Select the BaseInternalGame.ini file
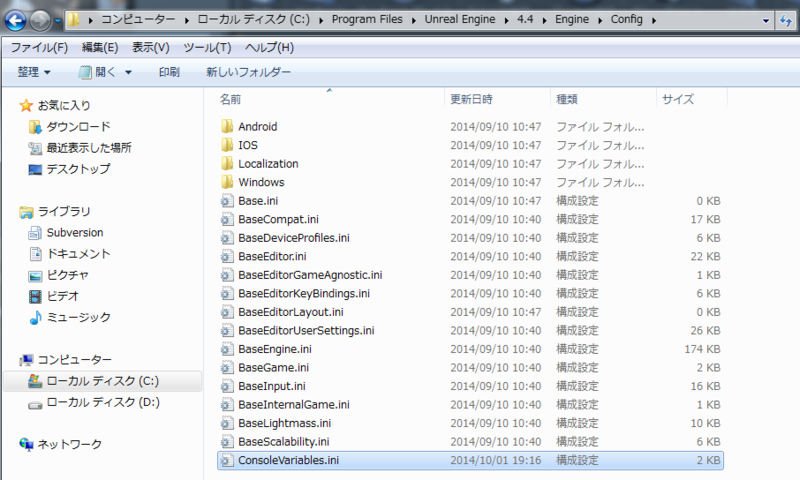 click(x=294, y=405)
